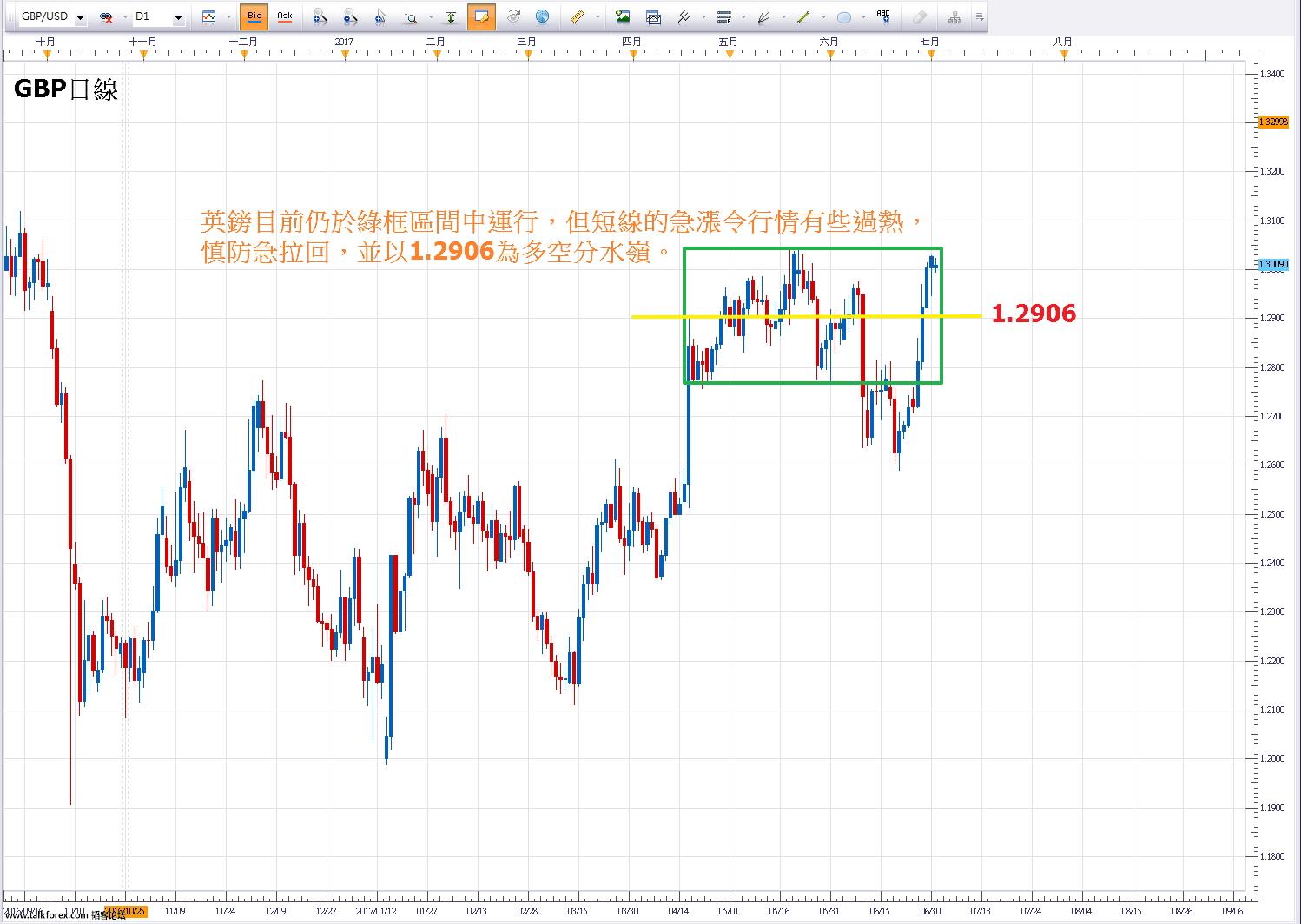Click the 2017 year marker on the timeline
Screen dimensions: 1301x924
pos(345,42)
